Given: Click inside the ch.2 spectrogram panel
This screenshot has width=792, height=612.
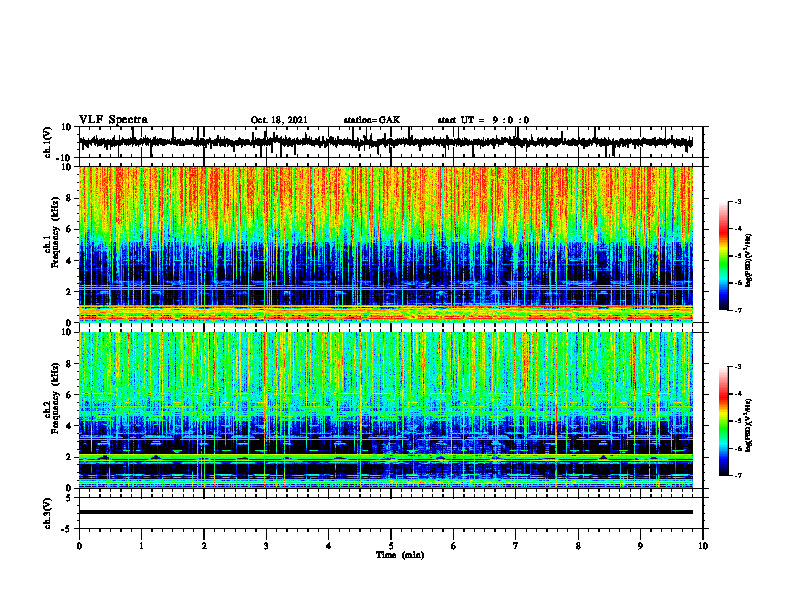Looking at the screenshot, I should click(x=391, y=410).
